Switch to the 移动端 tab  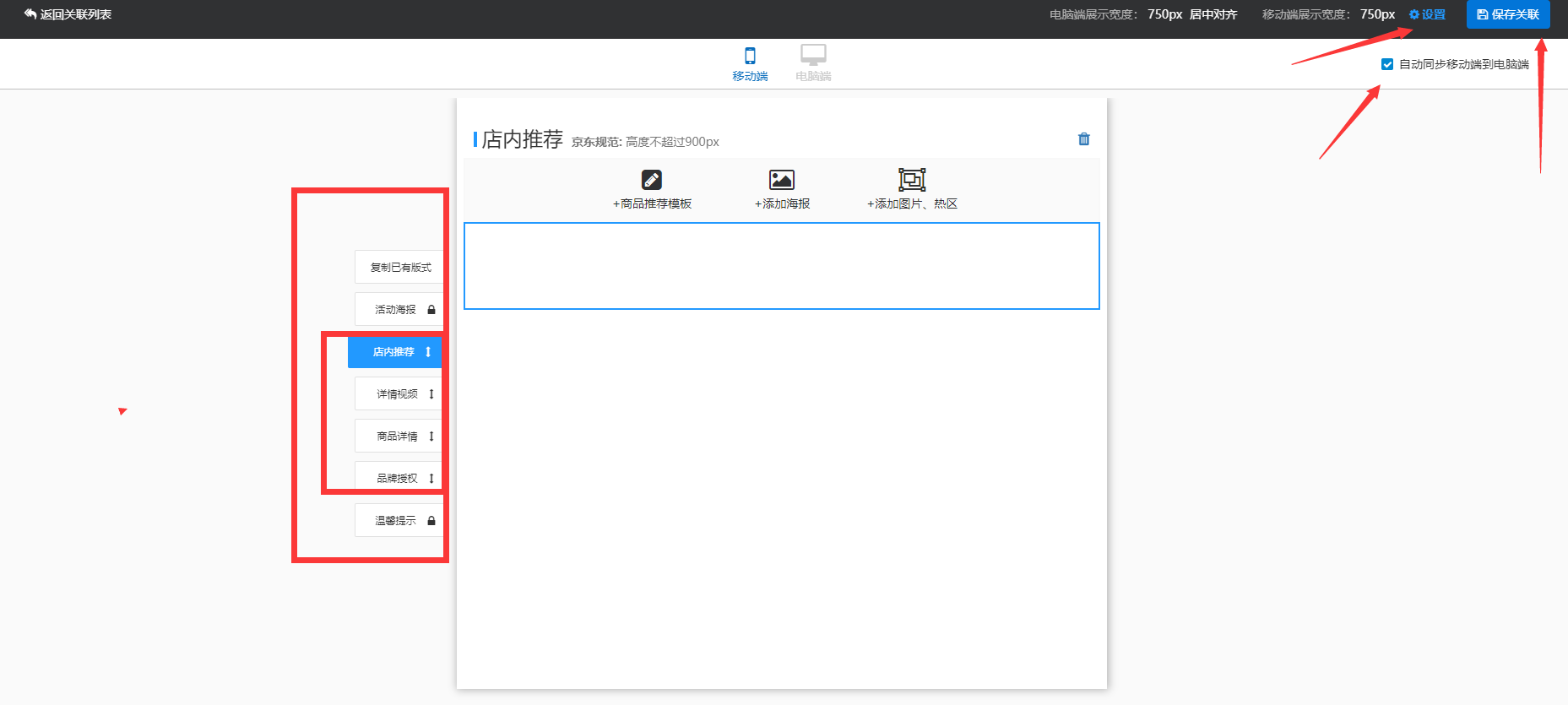(750, 63)
